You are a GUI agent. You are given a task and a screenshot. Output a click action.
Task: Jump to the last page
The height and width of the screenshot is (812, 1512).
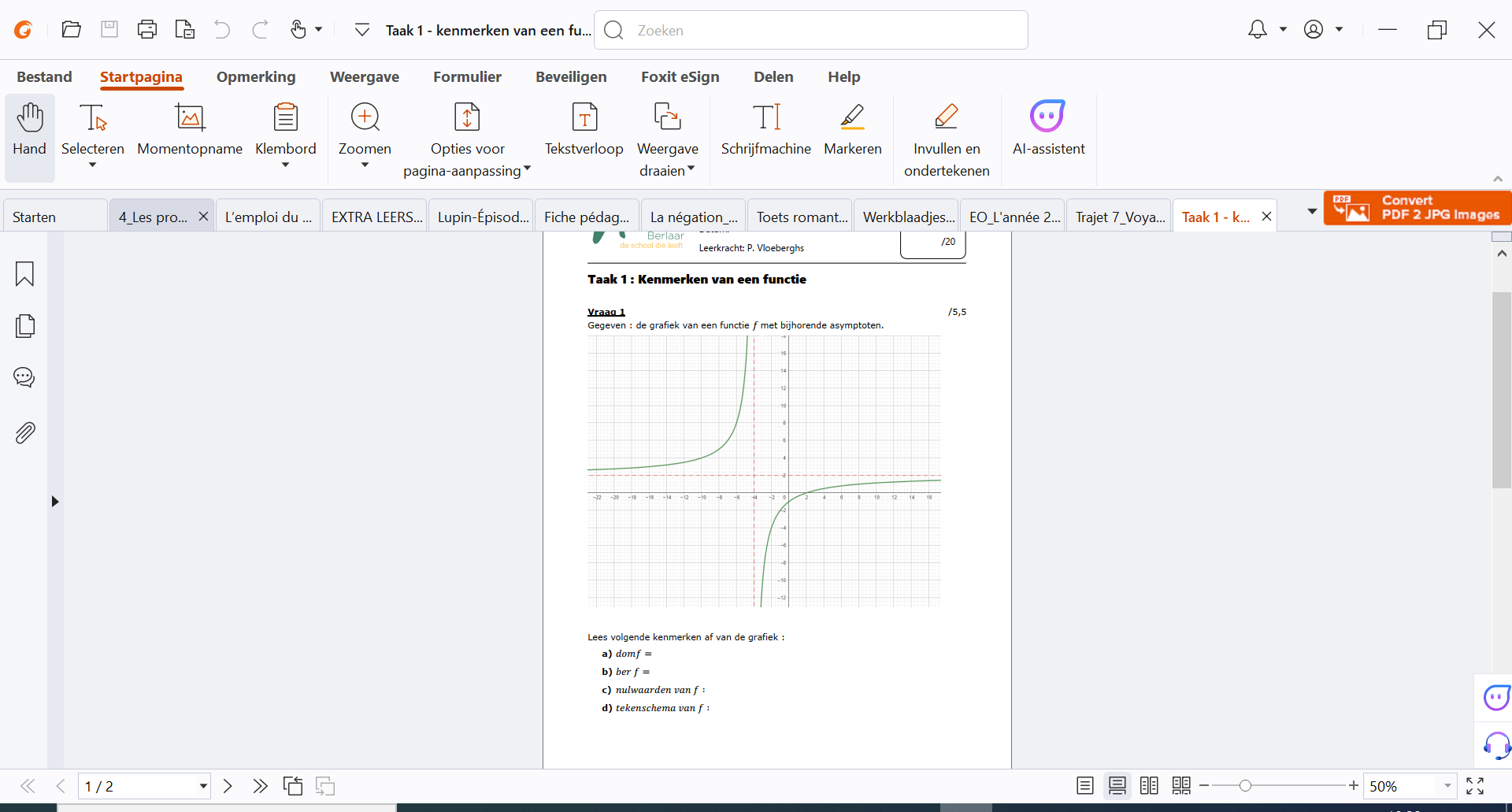click(260, 786)
